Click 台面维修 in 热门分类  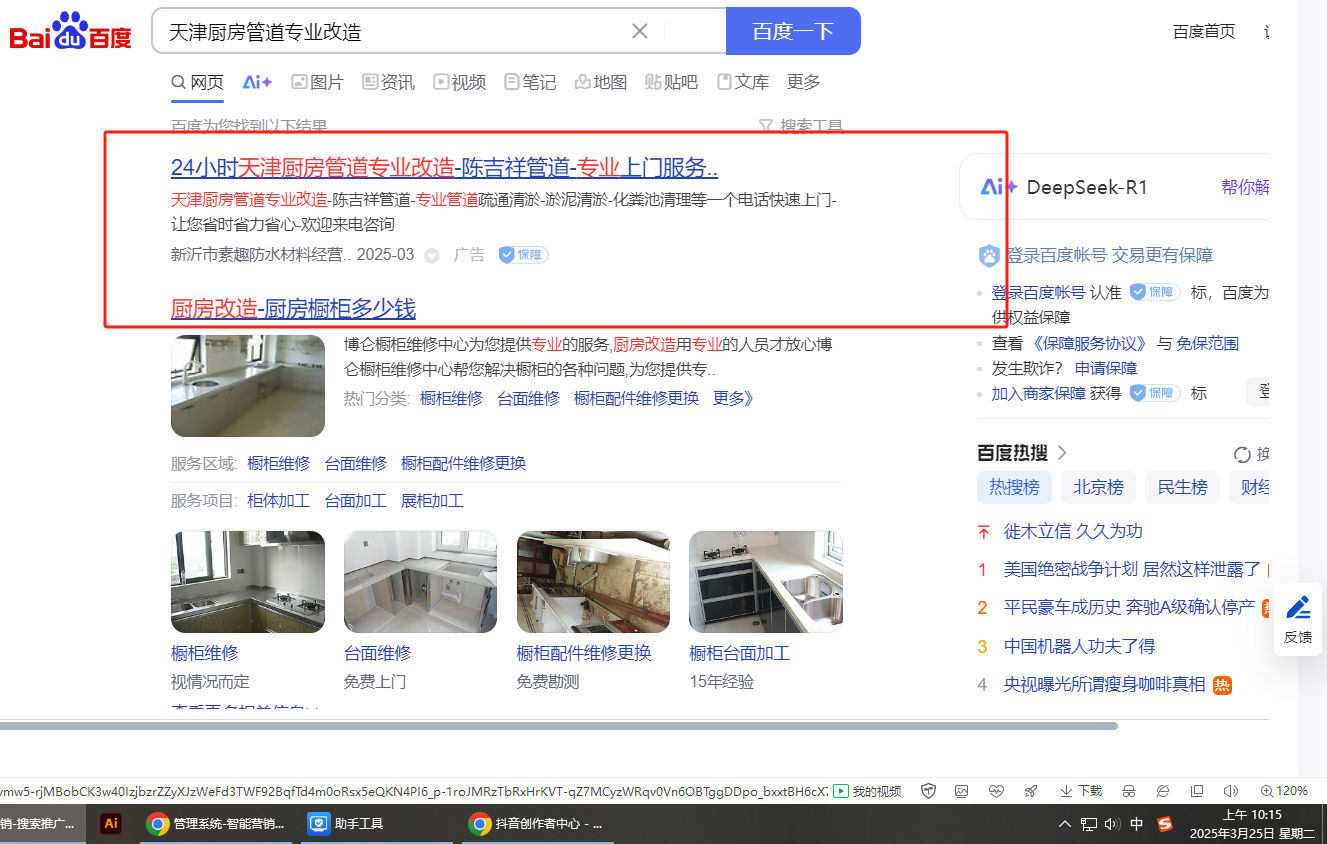pos(529,398)
